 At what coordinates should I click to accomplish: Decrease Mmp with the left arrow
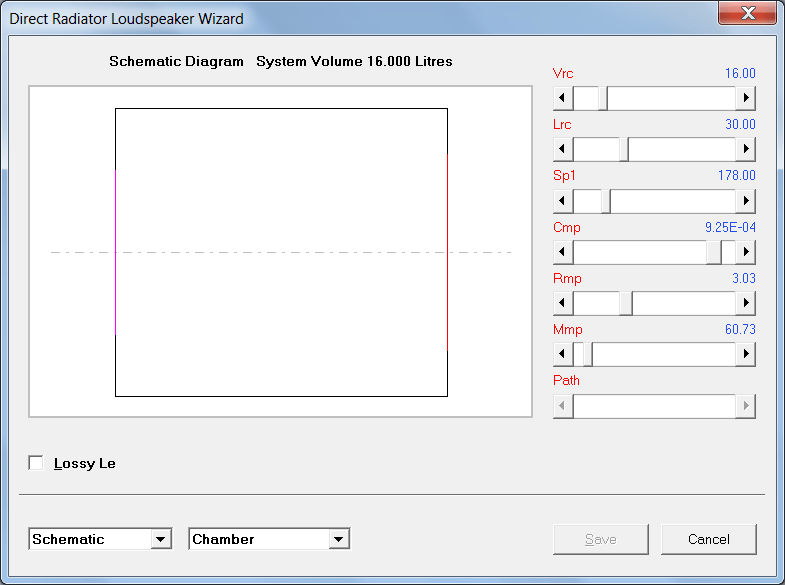(x=563, y=354)
